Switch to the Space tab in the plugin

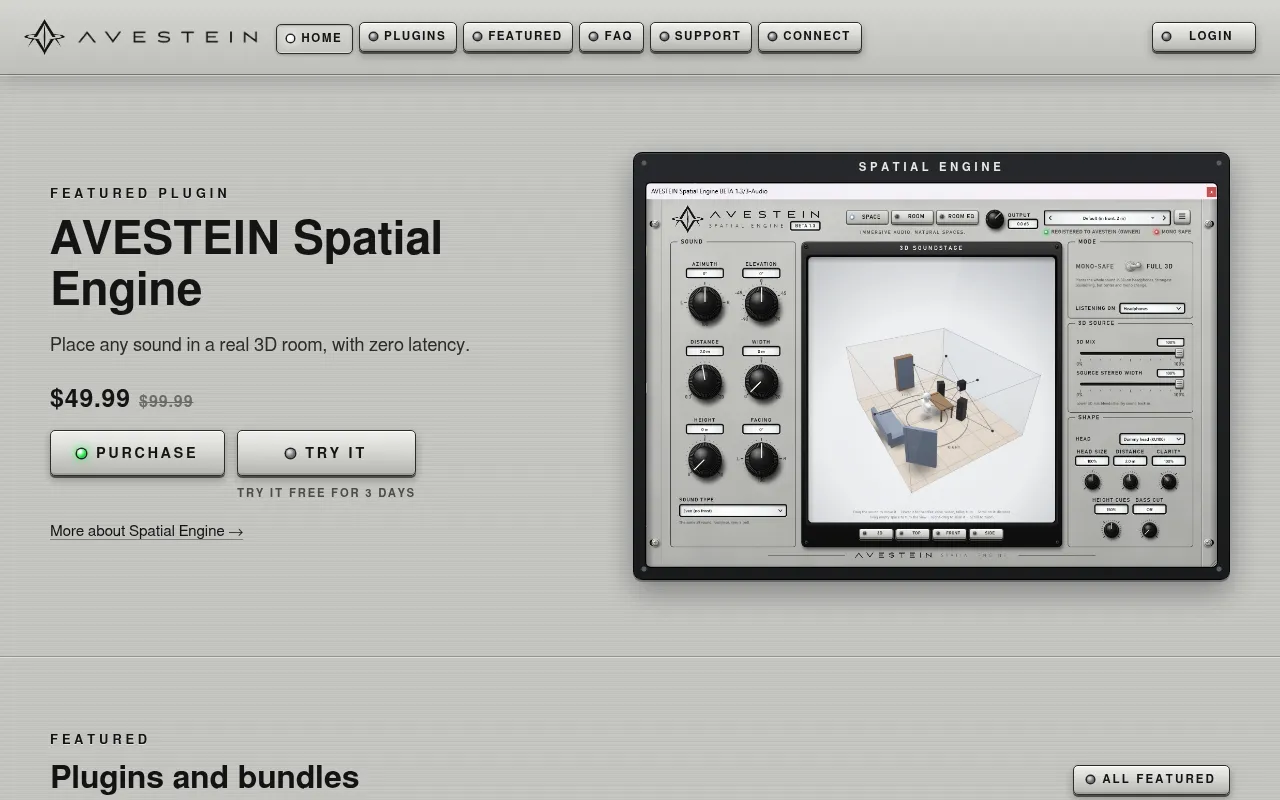coord(867,217)
